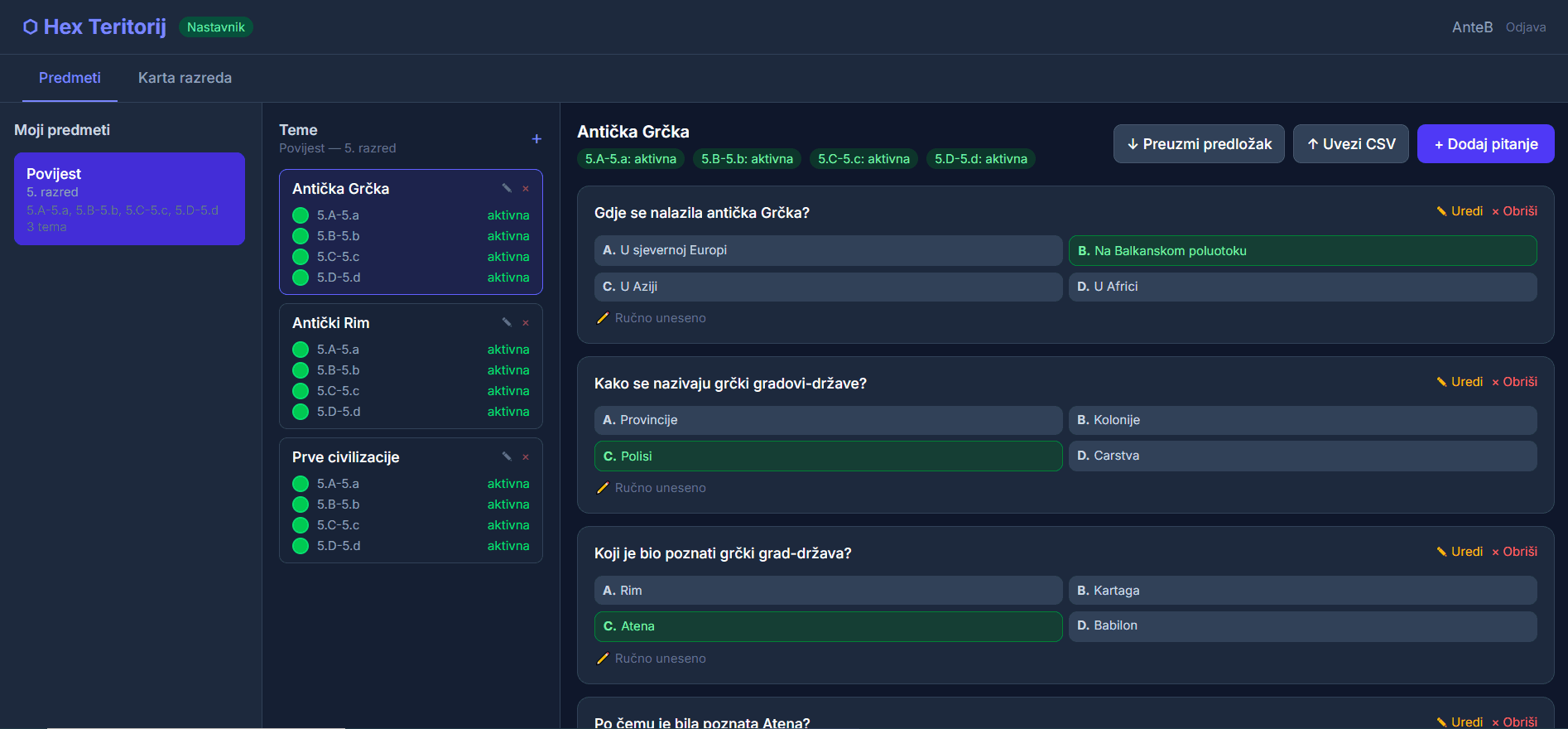Select the Povijest subject card
The image size is (1568, 729).
point(129,199)
